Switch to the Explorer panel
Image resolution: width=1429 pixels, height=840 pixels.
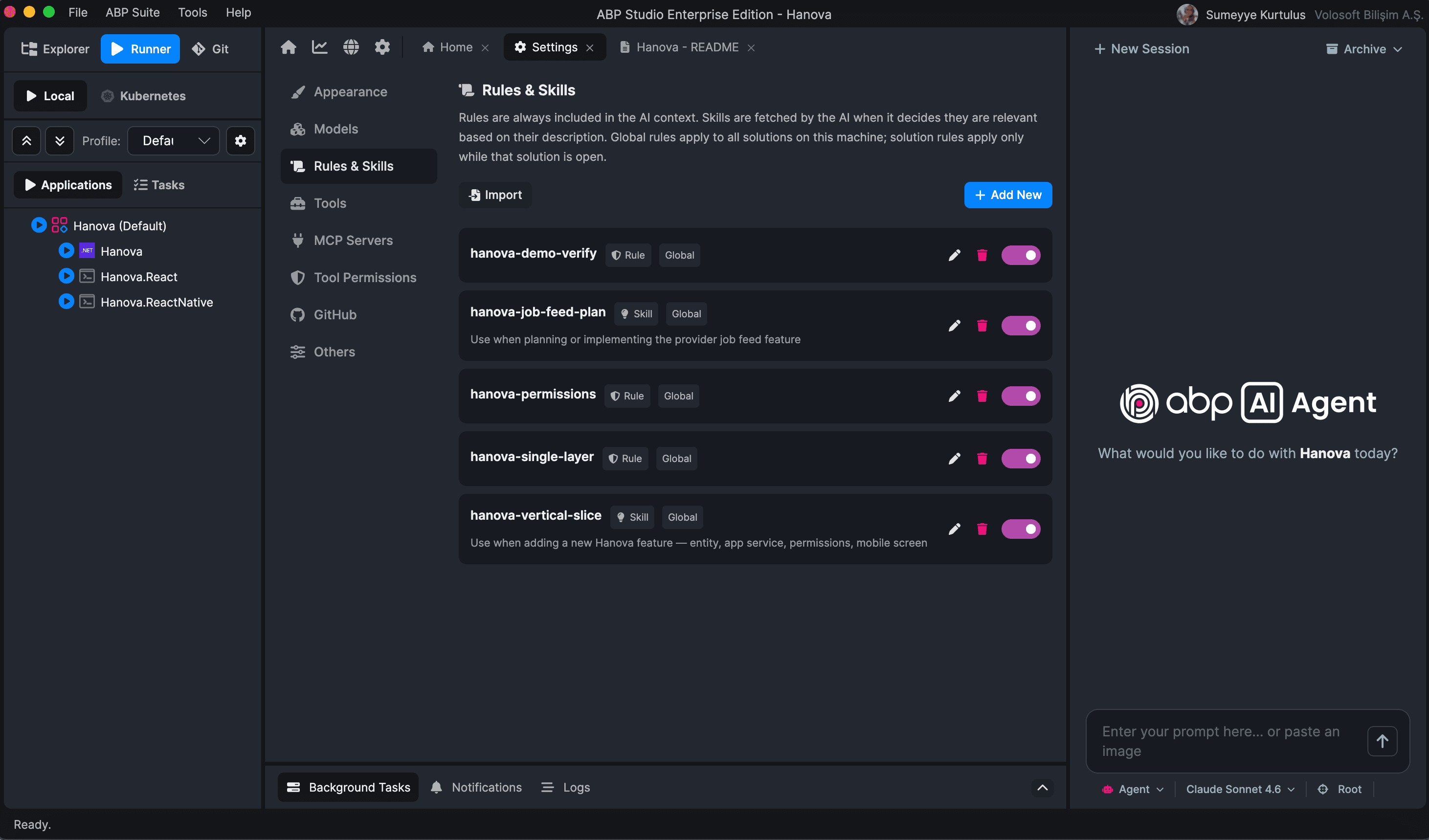click(55, 49)
